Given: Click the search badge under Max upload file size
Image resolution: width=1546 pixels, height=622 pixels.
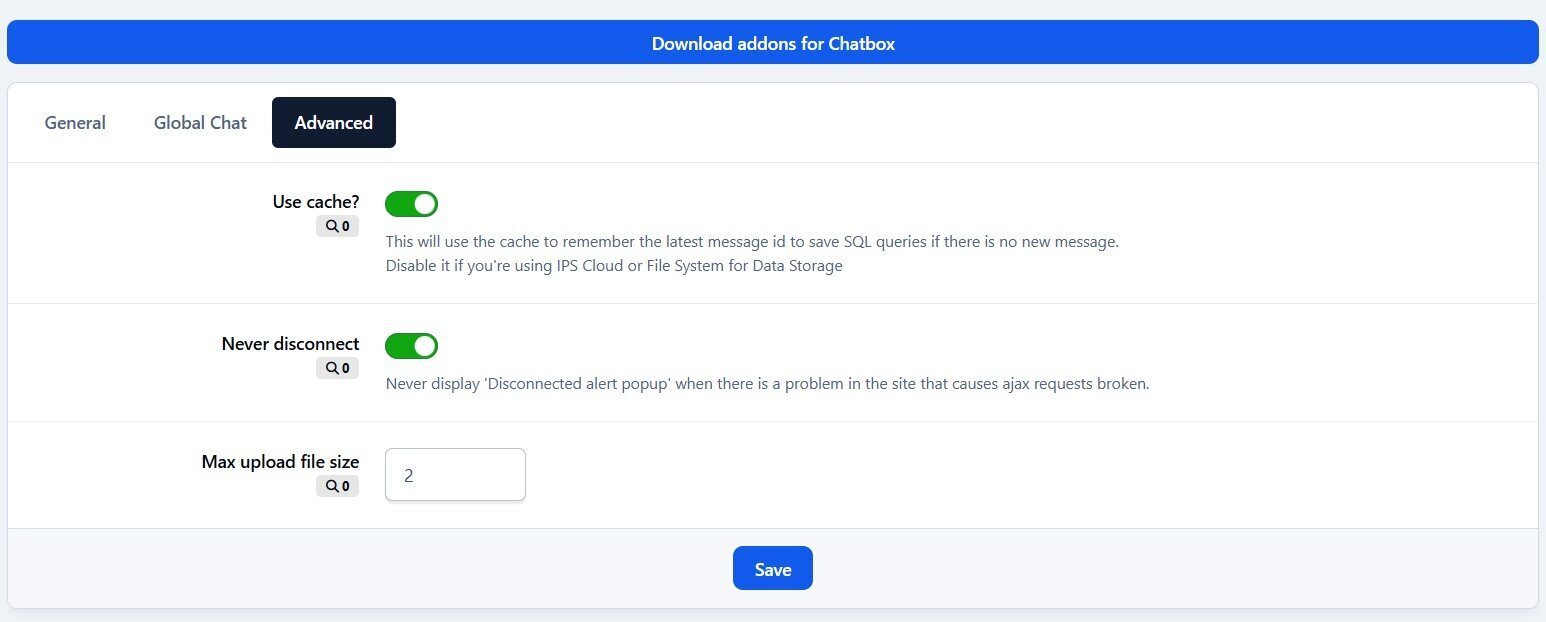Looking at the screenshot, I should tap(337, 487).
